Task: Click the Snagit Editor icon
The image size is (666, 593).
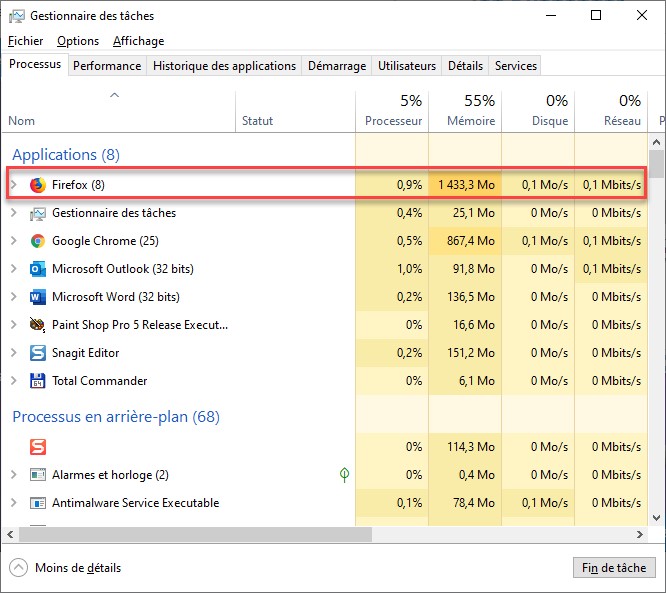Action: click(x=38, y=353)
